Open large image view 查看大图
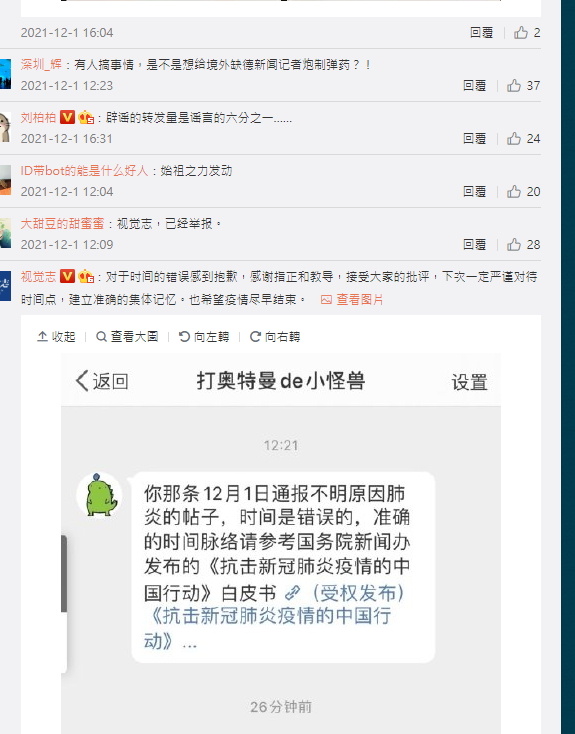Viewport: 575px width, 734px height. click(x=127, y=337)
